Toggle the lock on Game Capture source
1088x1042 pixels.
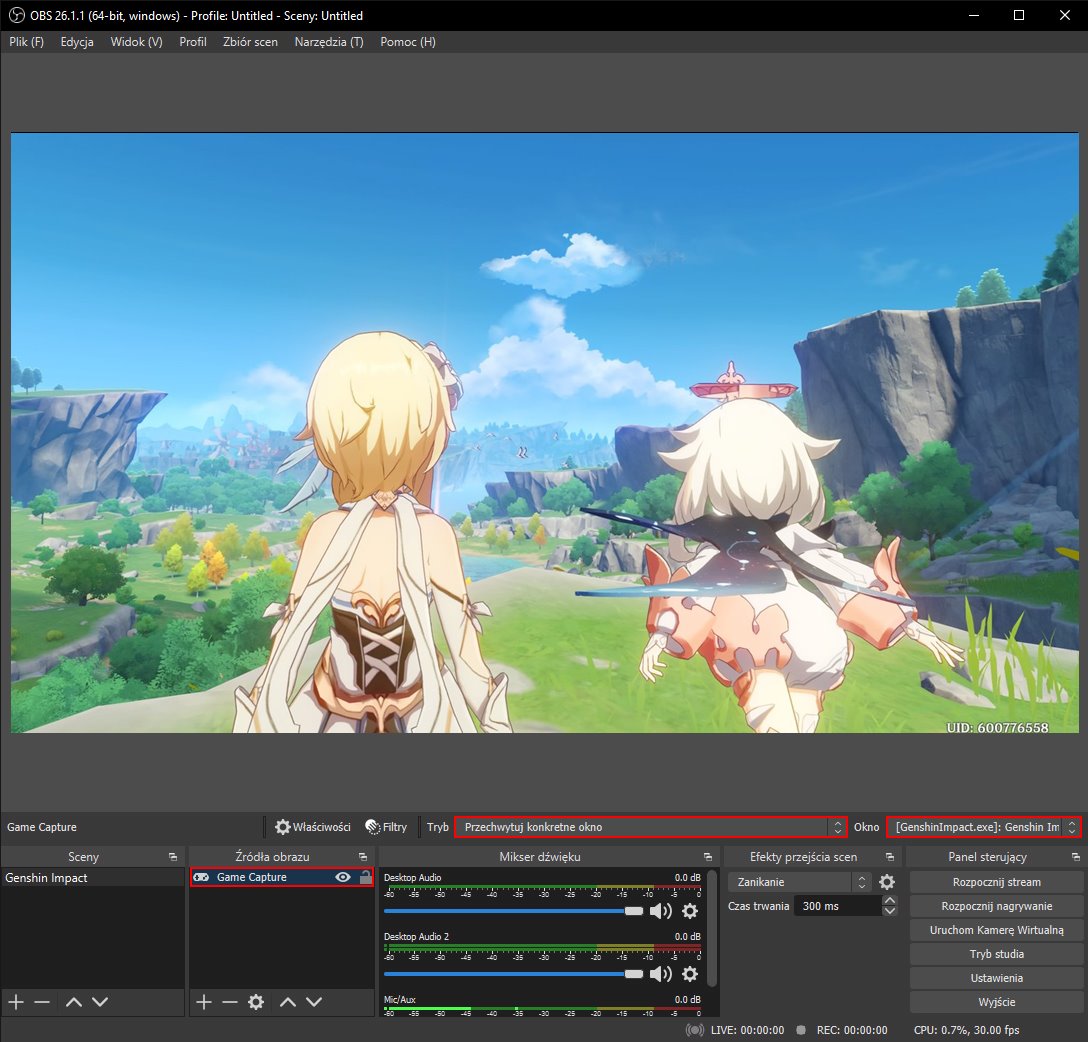(x=365, y=877)
